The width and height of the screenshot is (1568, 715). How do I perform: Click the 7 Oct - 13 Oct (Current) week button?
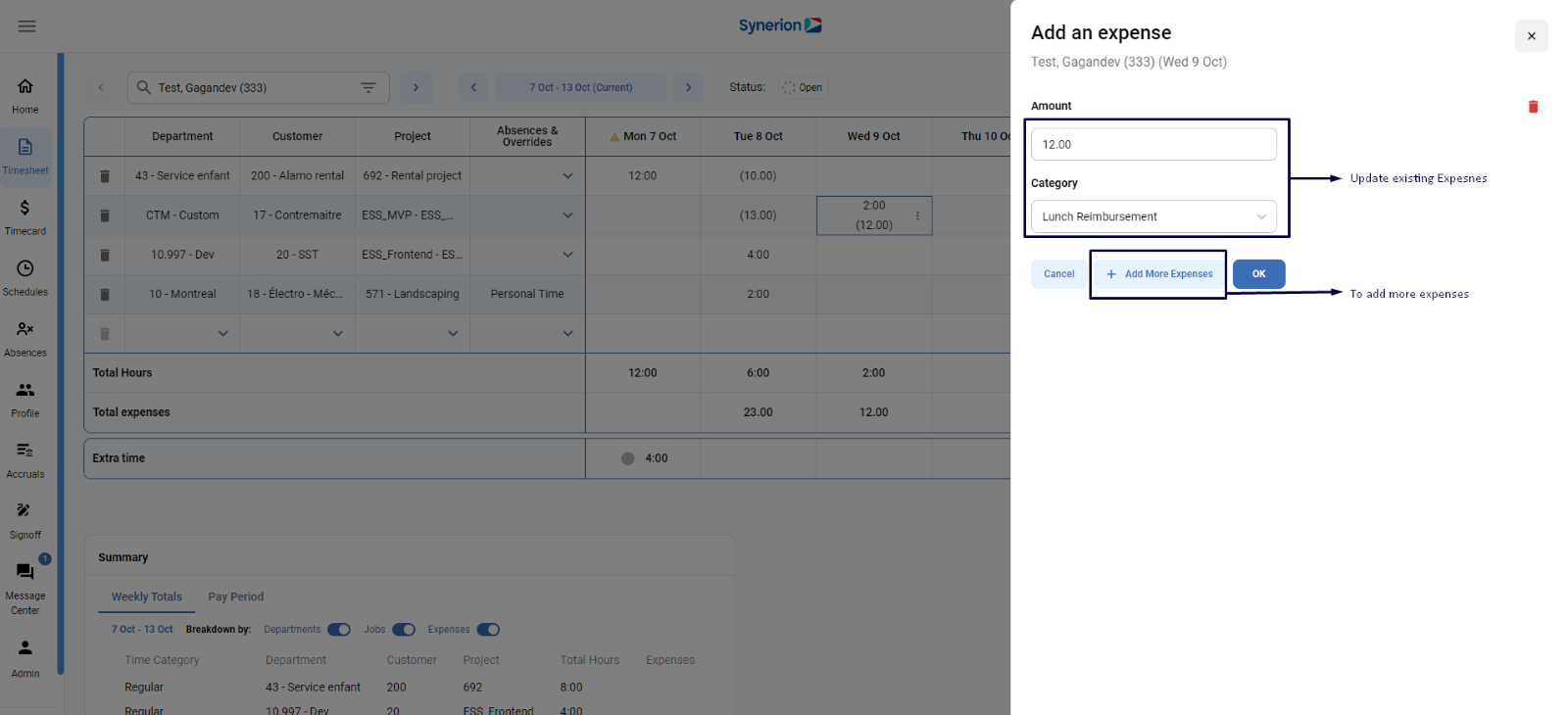point(581,87)
